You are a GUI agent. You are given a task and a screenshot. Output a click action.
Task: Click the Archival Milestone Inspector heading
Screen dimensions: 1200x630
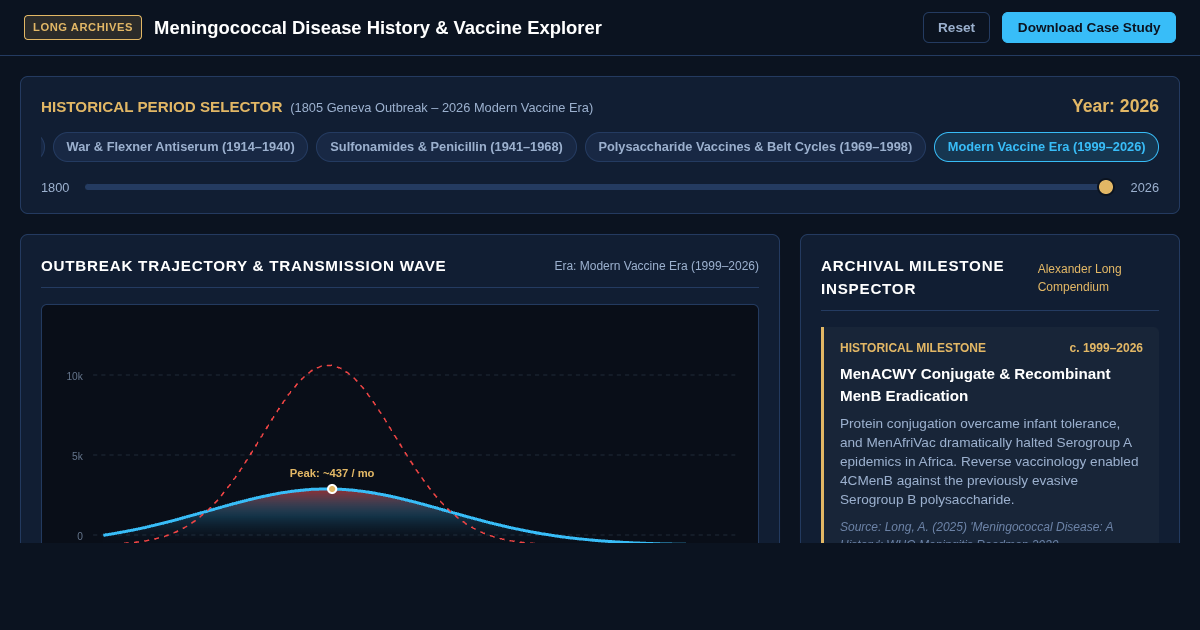click(912, 277)
